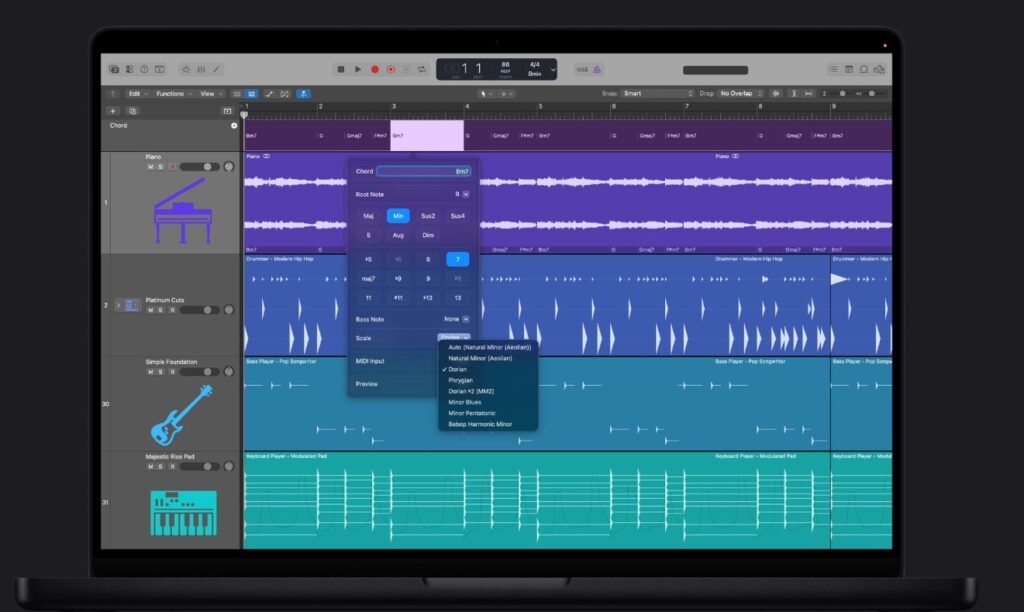This screenshot has height=612, width=1024.
Task: Enable the metronome icon
Action: tap(598, 69)
